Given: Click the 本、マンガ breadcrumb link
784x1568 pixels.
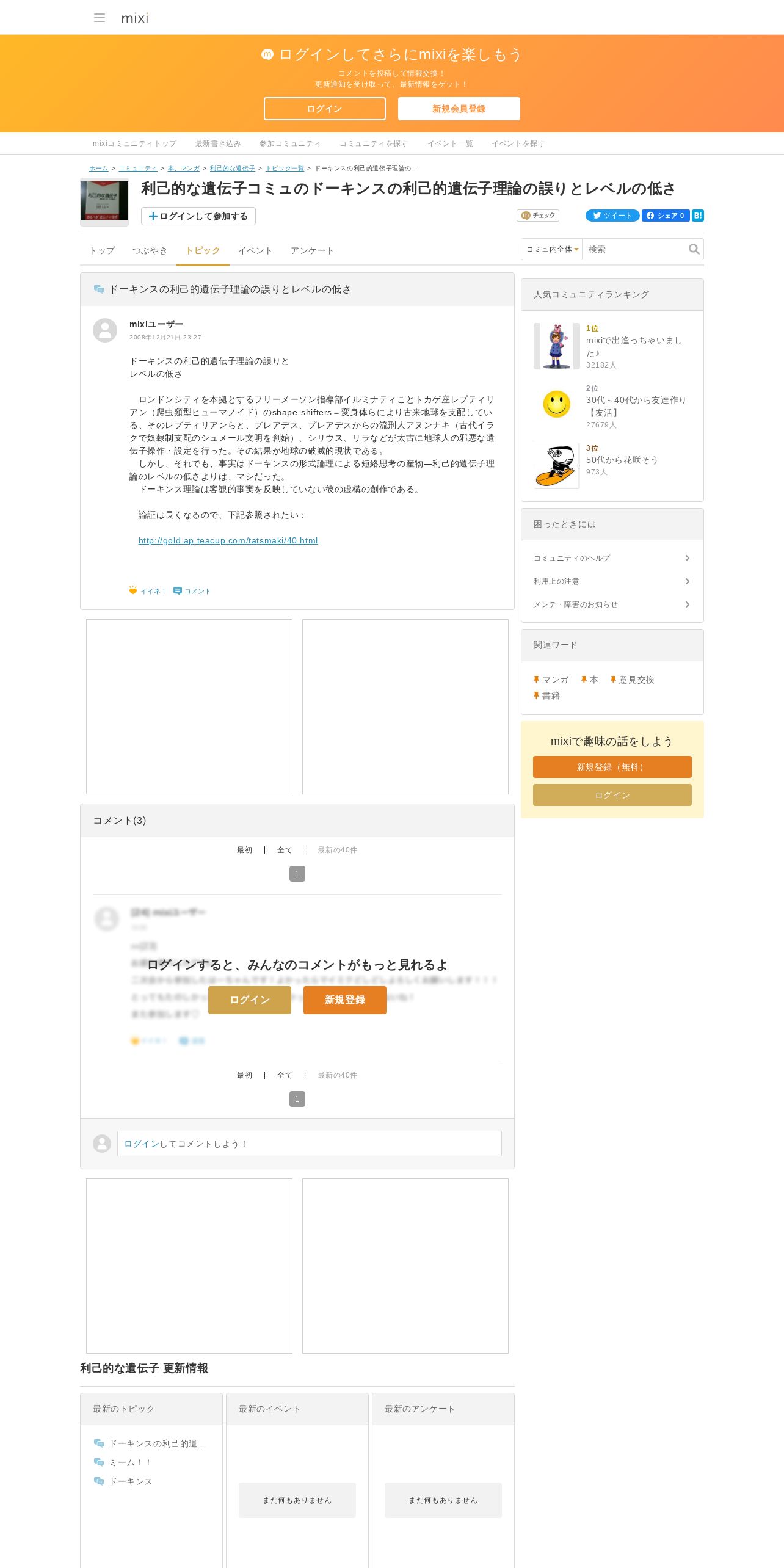Looking at the screenshot, I should tap(184, 168).
